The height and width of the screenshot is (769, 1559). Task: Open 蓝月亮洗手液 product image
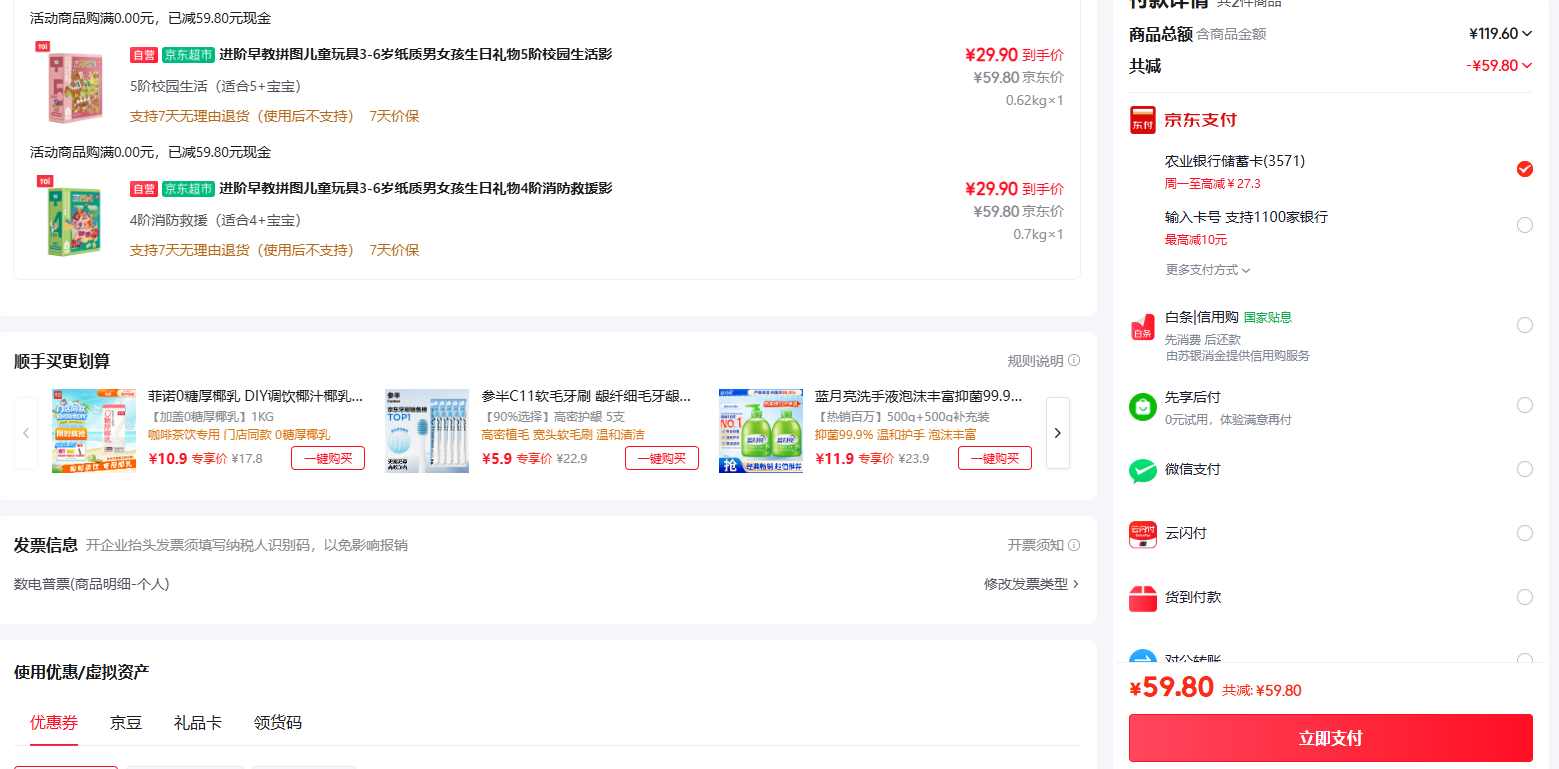(x=761, y=431)
